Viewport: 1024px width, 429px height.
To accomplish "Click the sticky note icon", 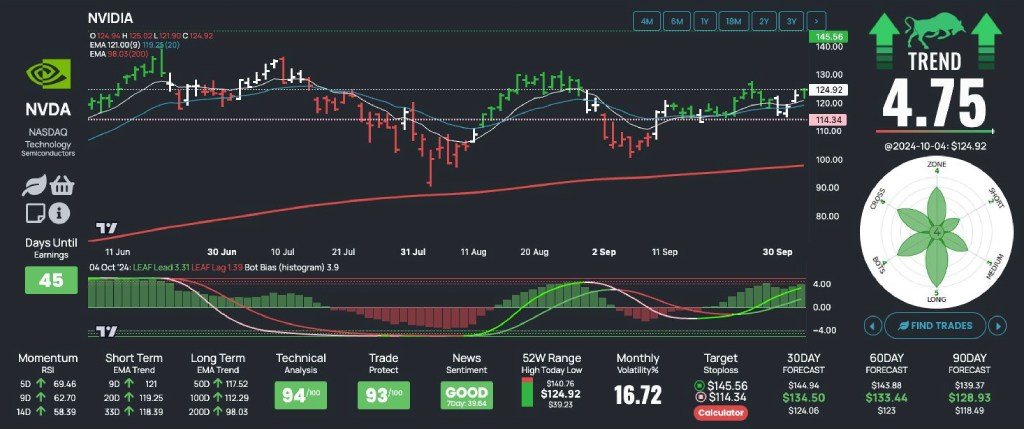I will coord(34,212).
